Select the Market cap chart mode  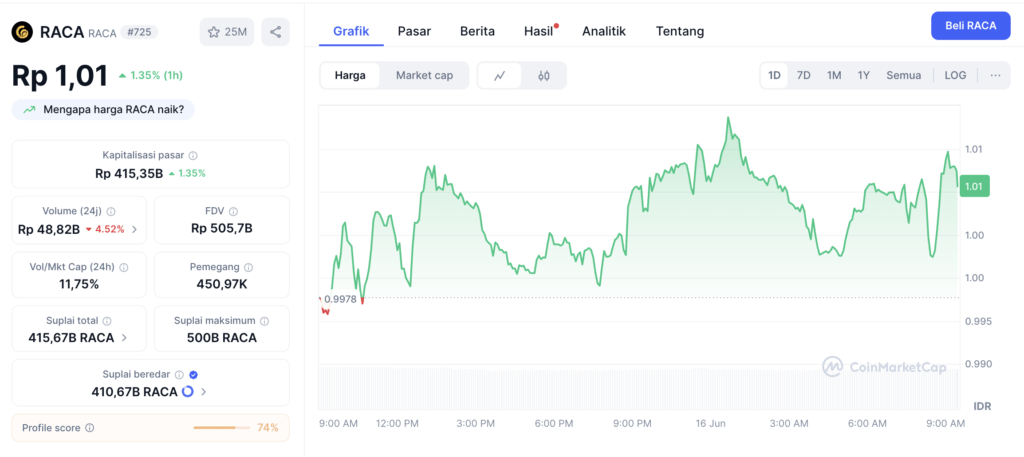[x=424, y=76]
